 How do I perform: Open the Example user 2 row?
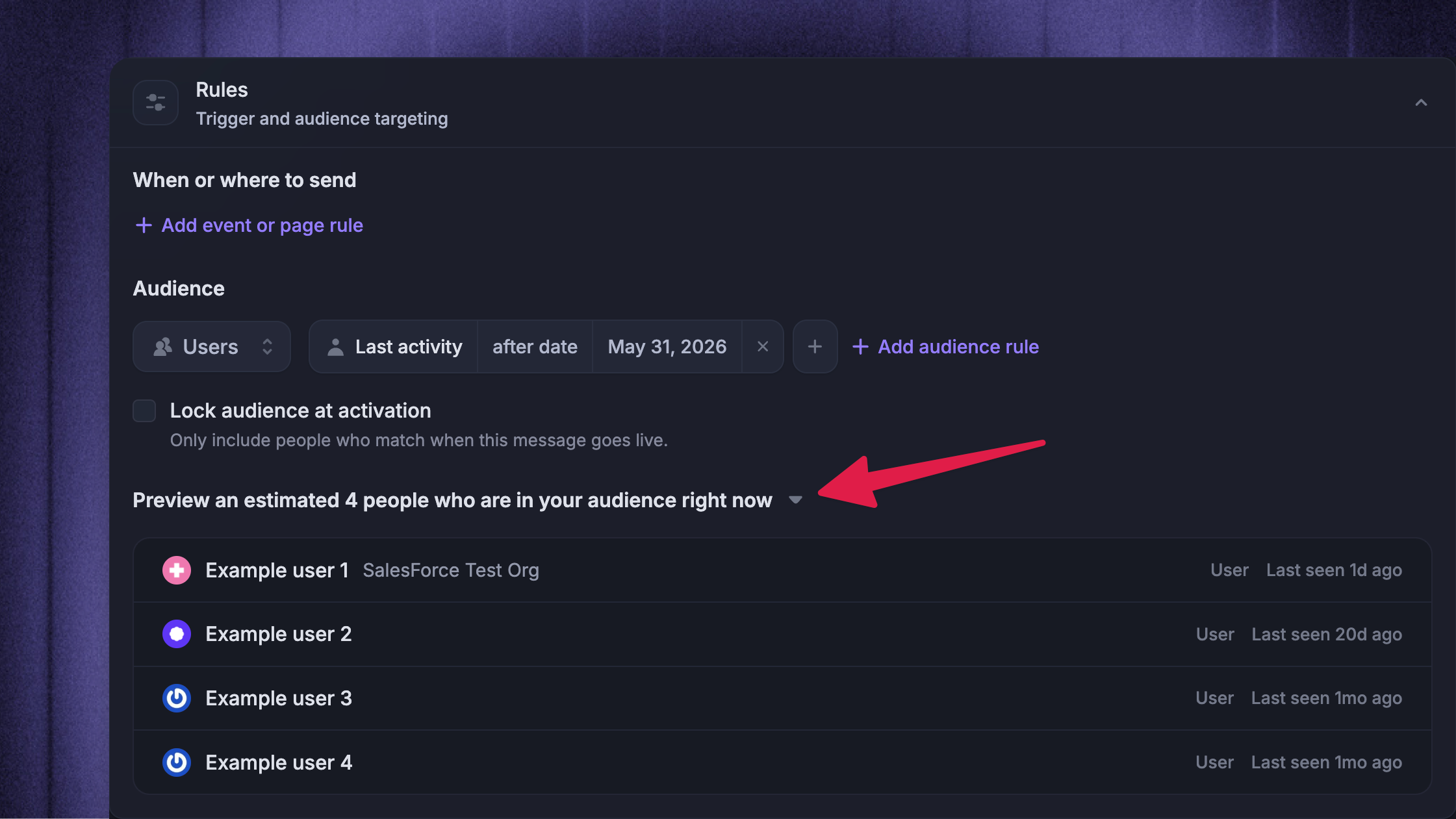(x=782, y=634)
